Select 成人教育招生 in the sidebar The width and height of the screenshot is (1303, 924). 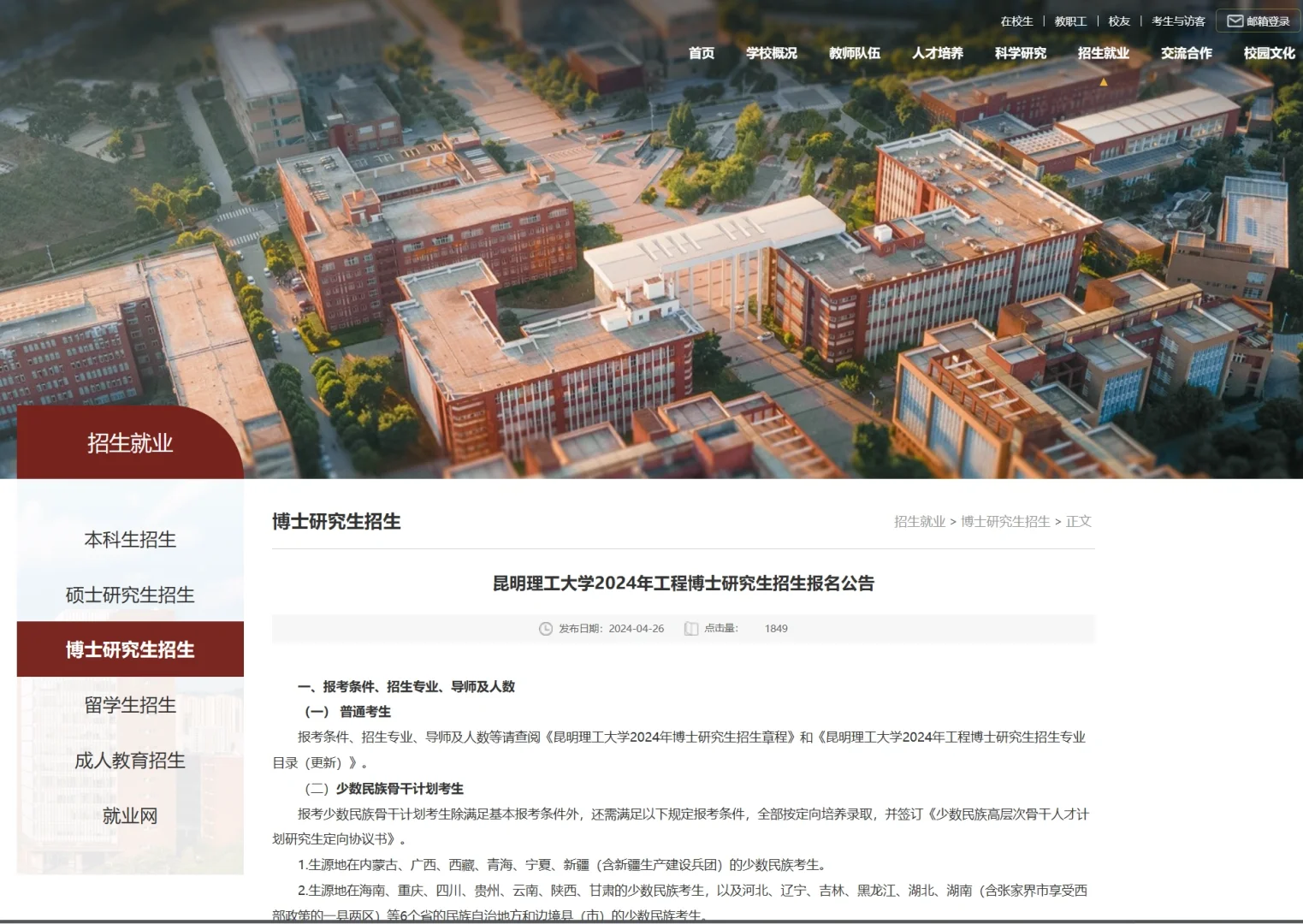pos(130,761)
